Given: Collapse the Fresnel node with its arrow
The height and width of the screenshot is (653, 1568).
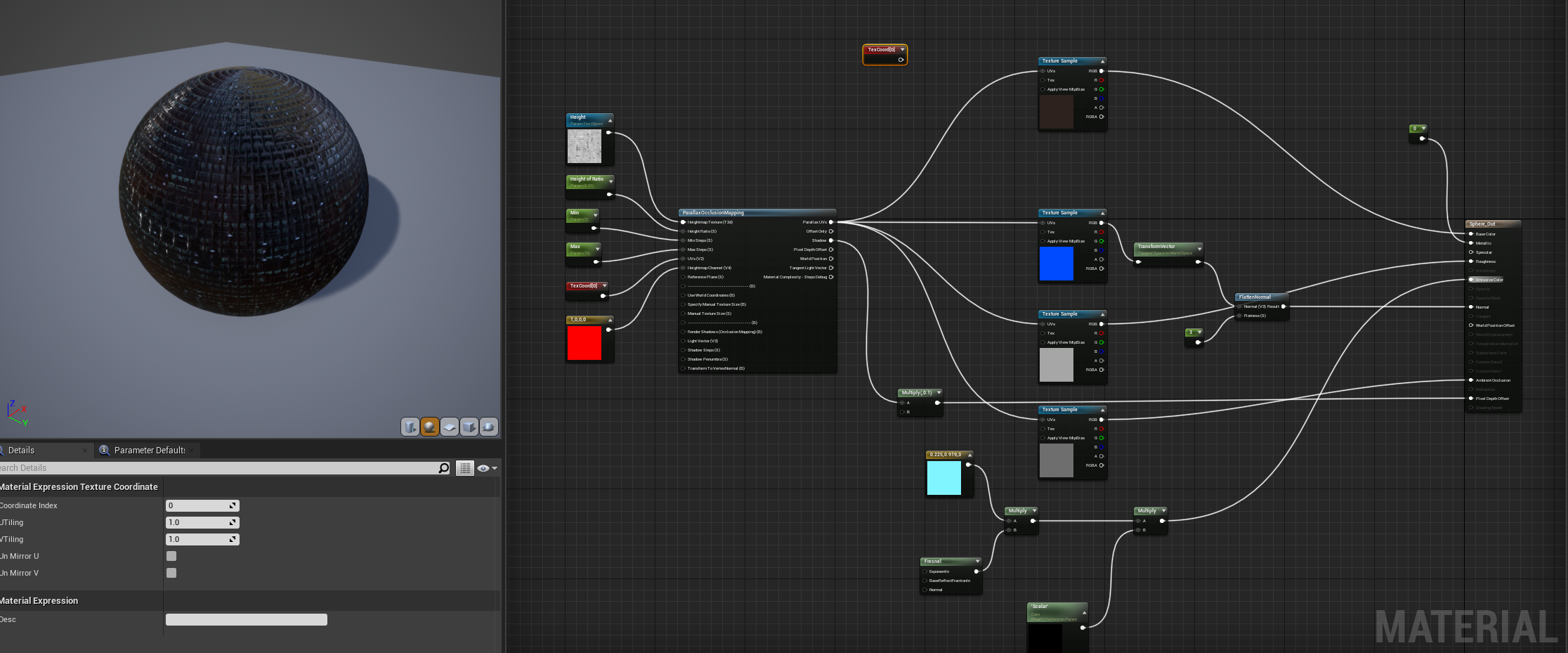Looking at the screenshot, I should coord(977,561).
